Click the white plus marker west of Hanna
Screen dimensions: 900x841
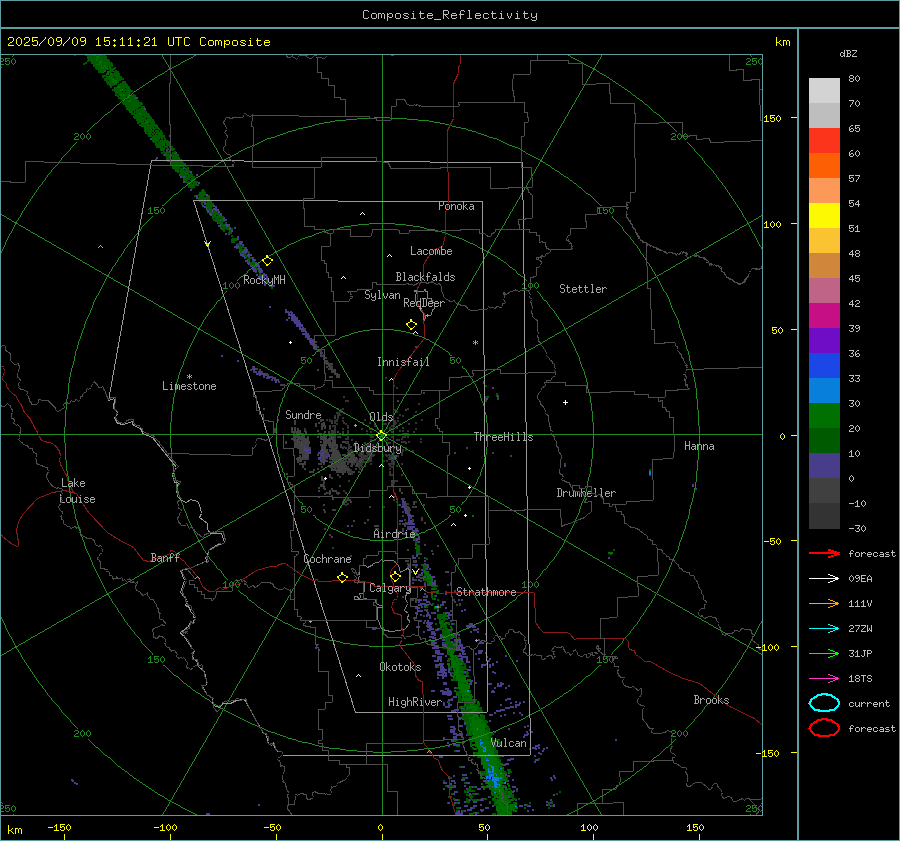tap(565, 402)
